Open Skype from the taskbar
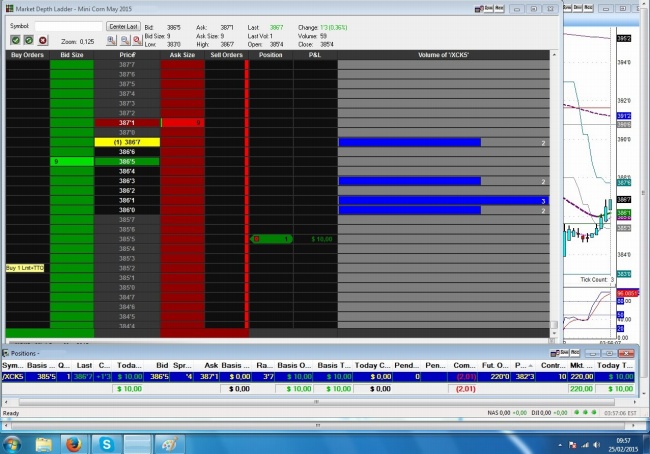Screen dimensions: 650x454 click(106, 444)
